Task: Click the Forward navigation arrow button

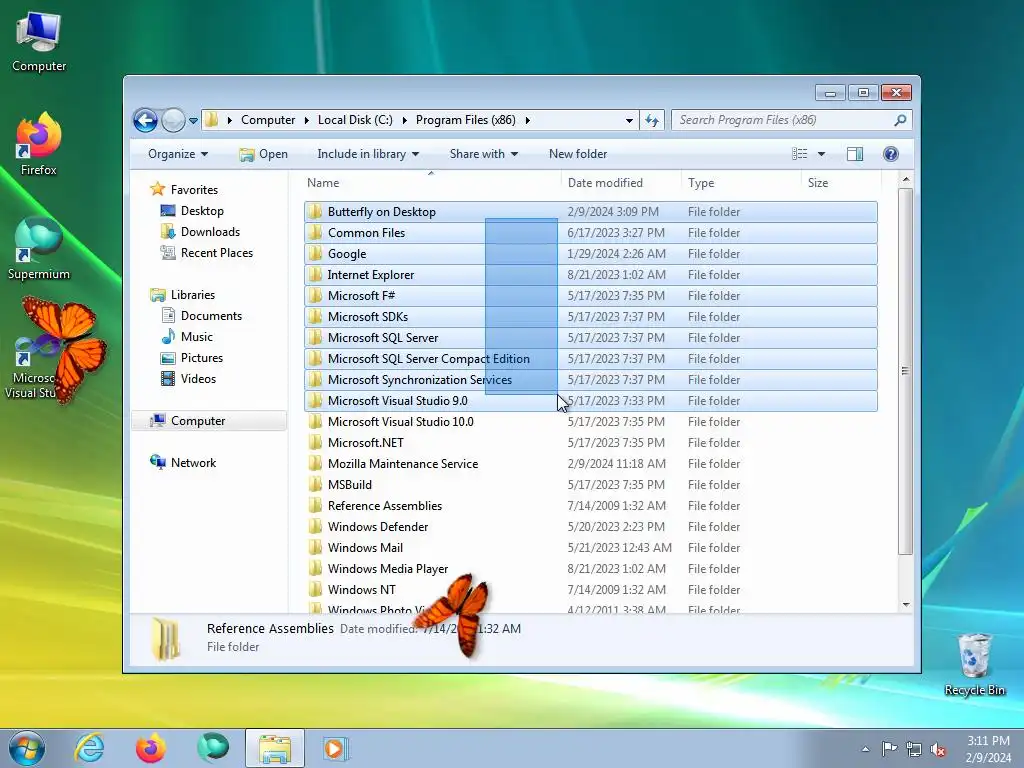Action: coord(173,120)
